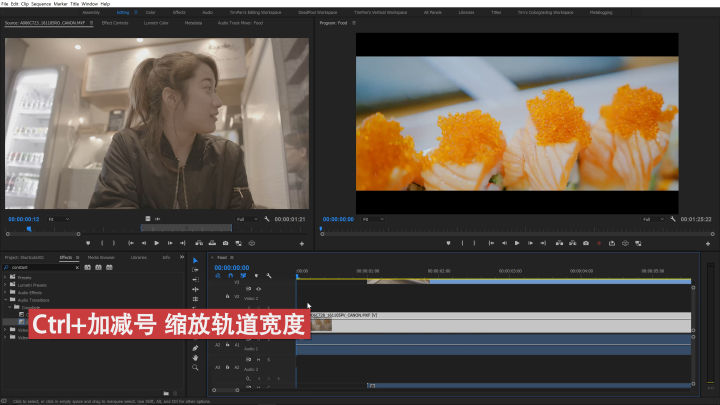Toggle lock on Video 2 track
Image resolution: width=720 pixels, height=405 pixels.
coord(227,297)
